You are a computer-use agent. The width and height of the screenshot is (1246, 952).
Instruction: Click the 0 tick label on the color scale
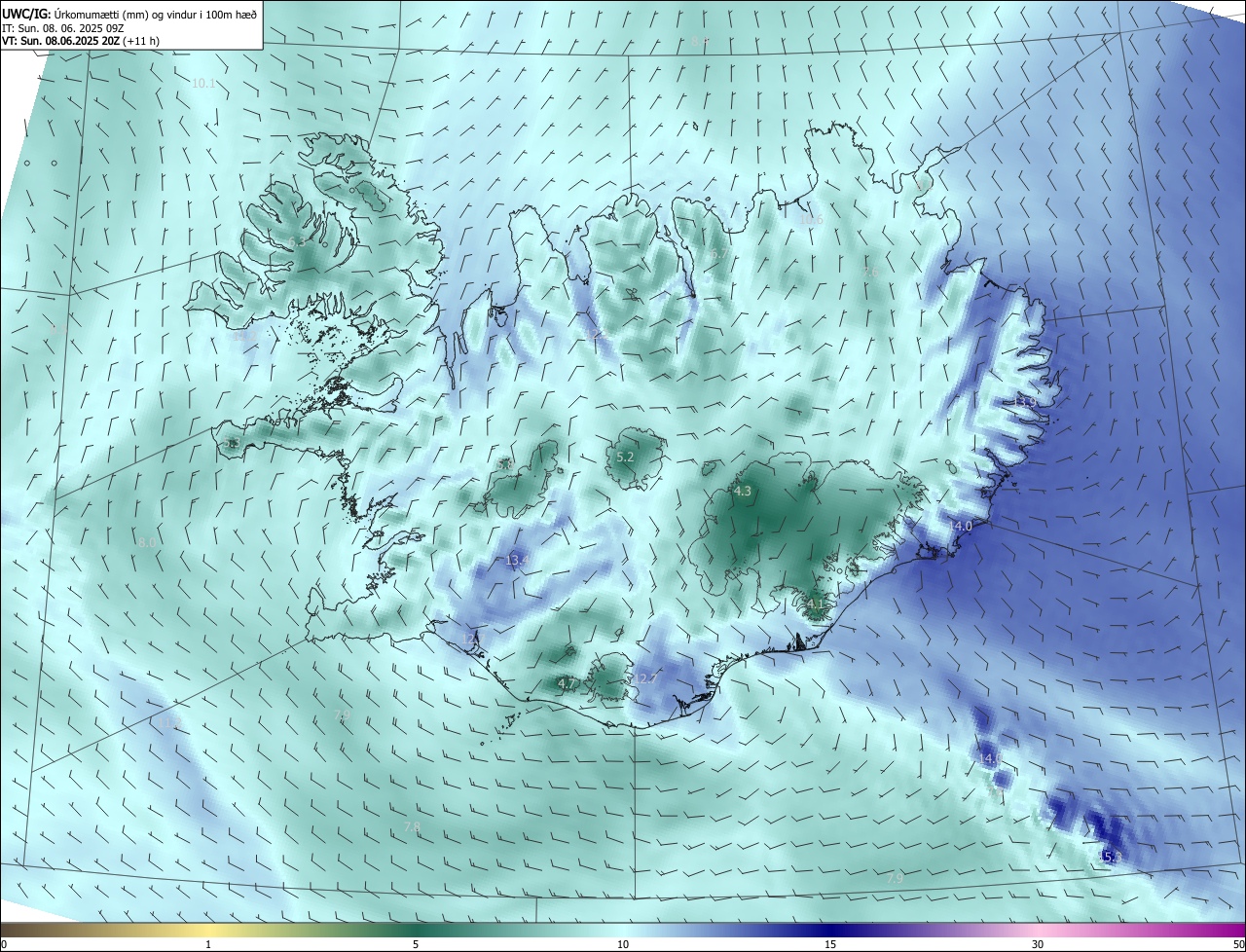[4, 944]
